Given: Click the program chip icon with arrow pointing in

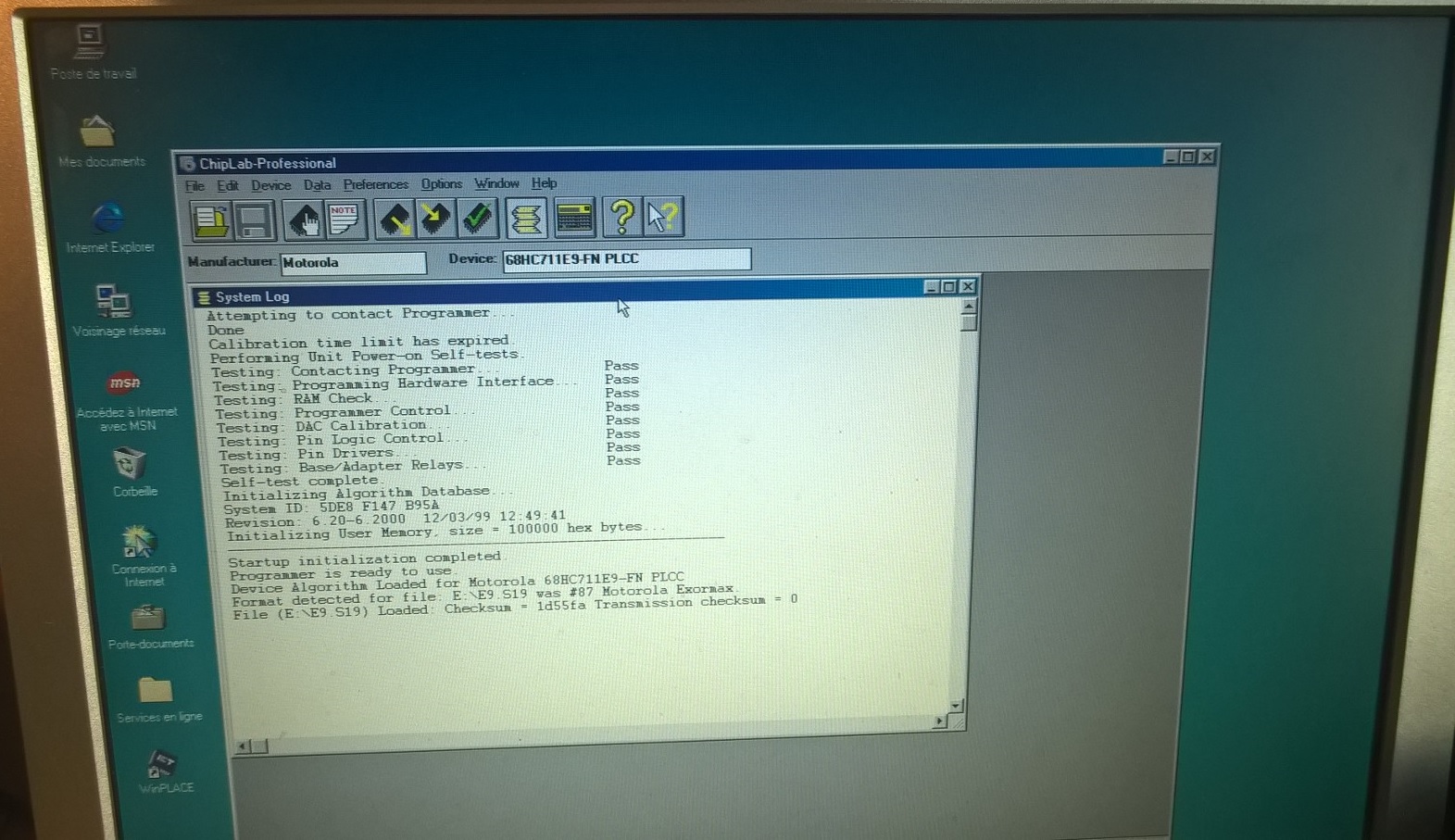Looking at the screenshot, I should click(x=435, y=219).
